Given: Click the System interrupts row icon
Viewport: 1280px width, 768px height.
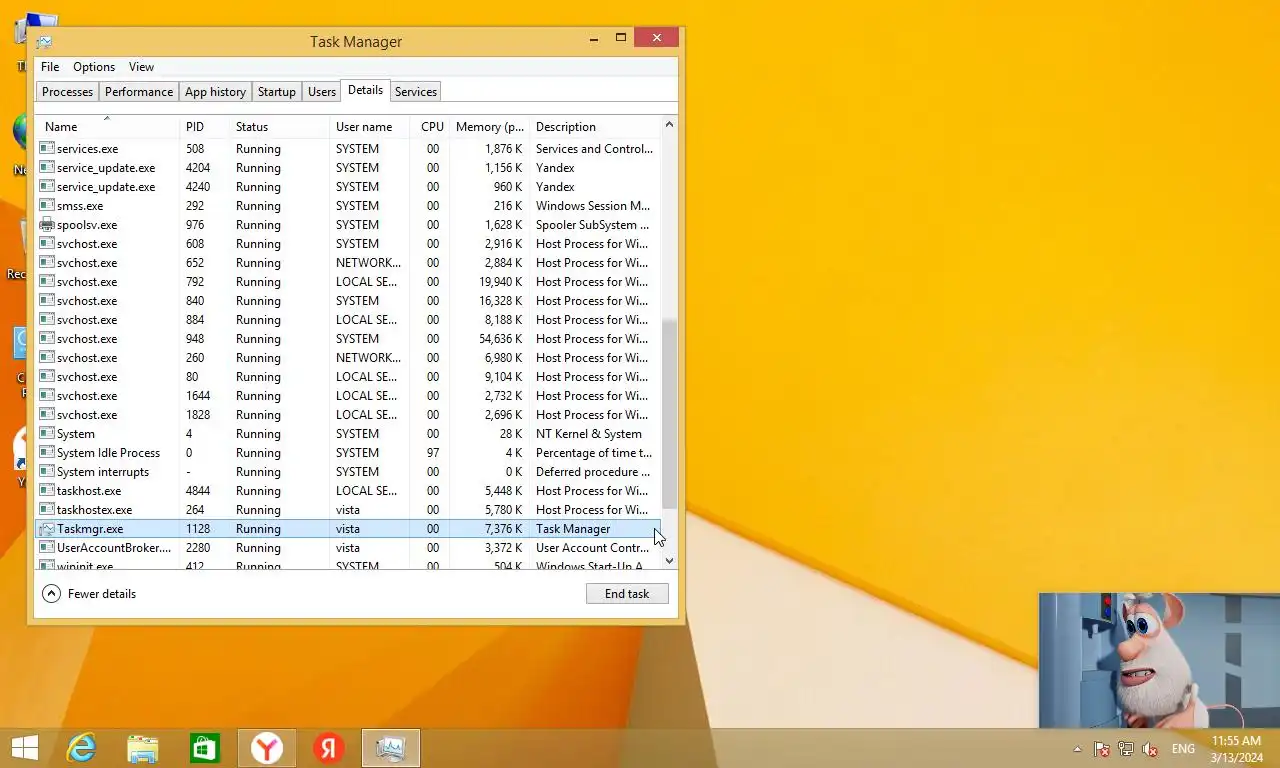Looking at the screenshot, I should 46,472.
